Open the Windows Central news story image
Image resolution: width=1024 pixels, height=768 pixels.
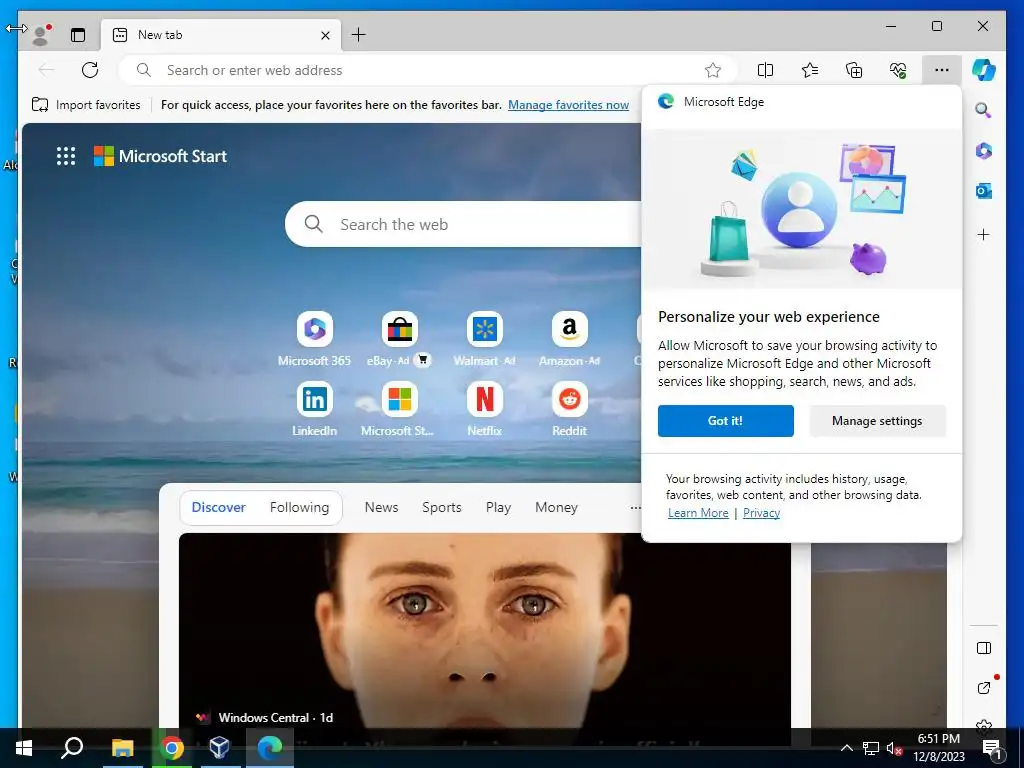click(485, 631)
